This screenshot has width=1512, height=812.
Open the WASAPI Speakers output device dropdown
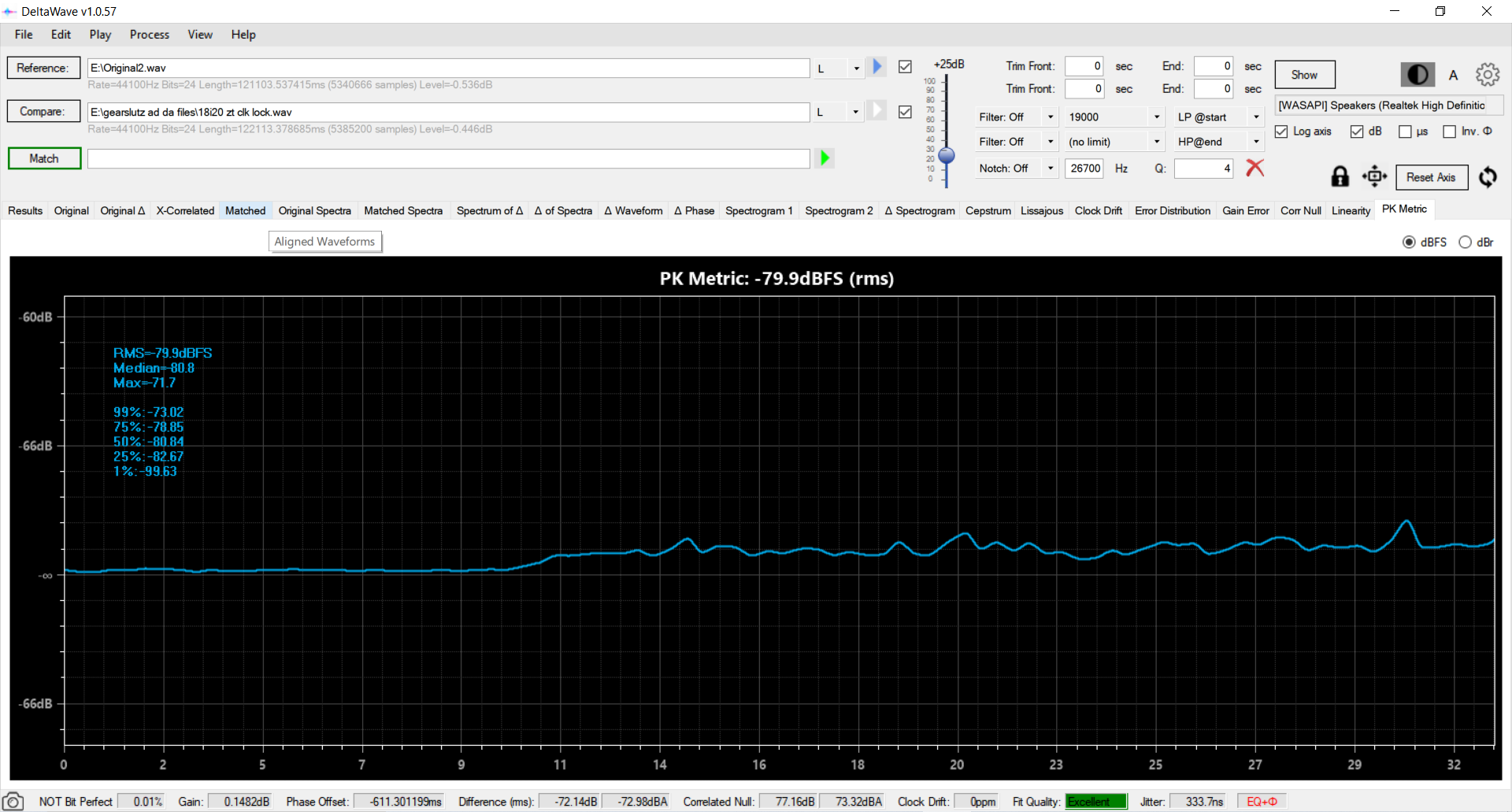pyautogui.click(x=1389, y=106)
